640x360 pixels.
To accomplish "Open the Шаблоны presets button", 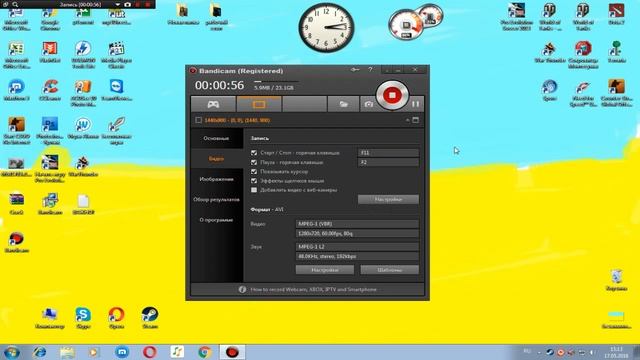I will 389,270.
